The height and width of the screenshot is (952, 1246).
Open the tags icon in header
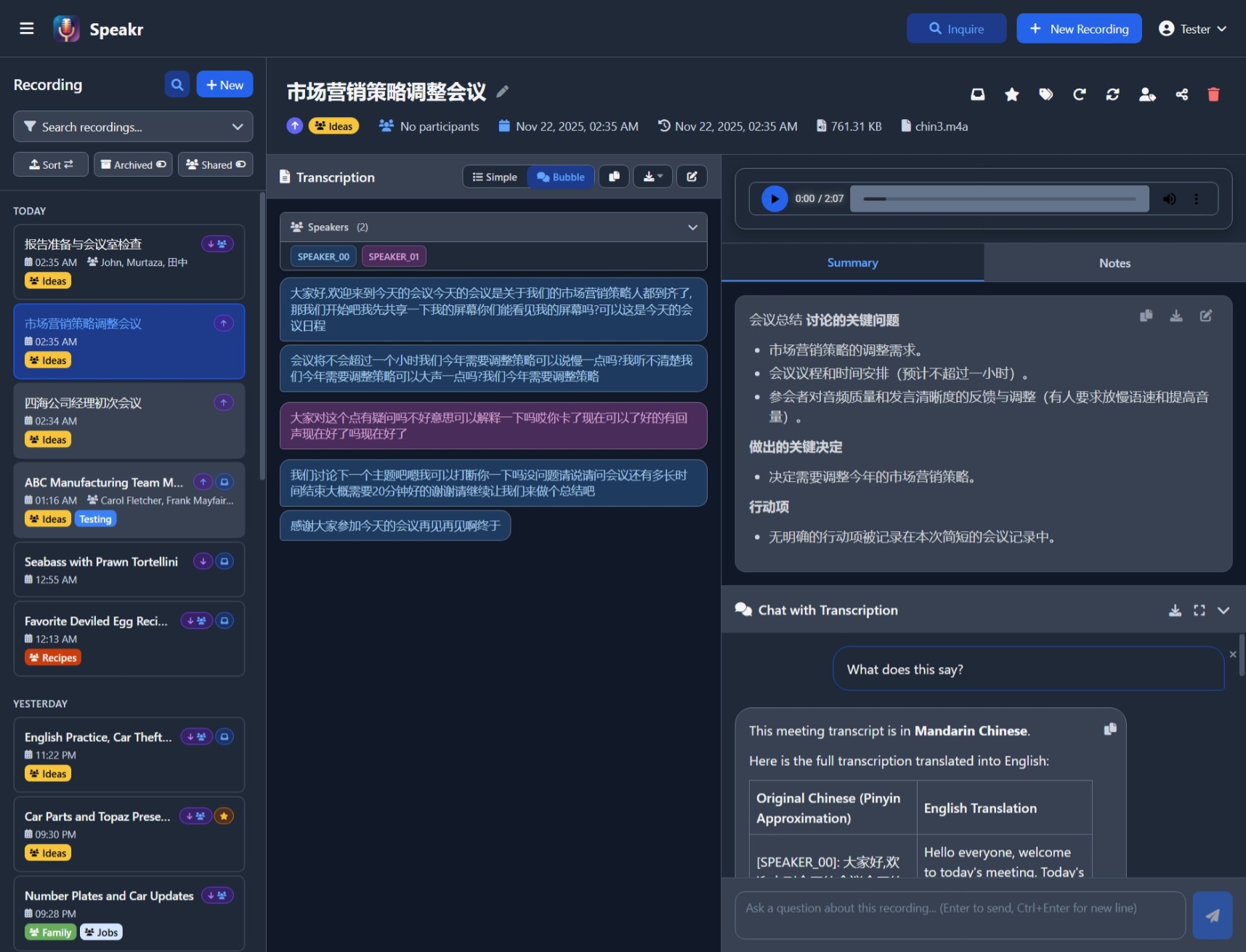[x=1045, y=94]
